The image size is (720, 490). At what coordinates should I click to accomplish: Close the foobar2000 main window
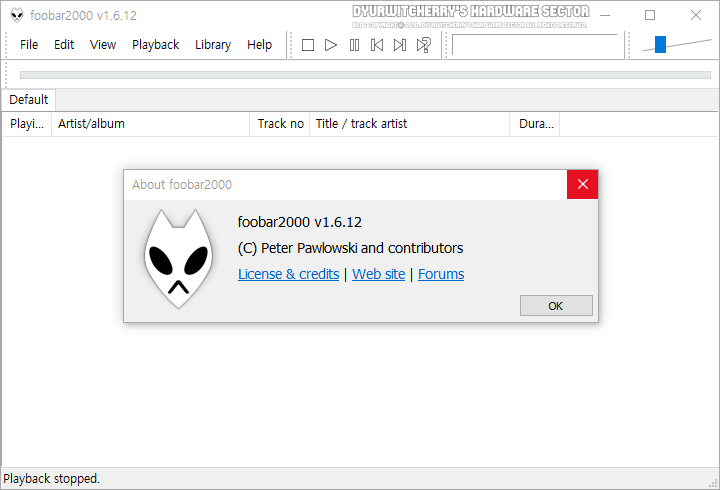click(696, 15)
